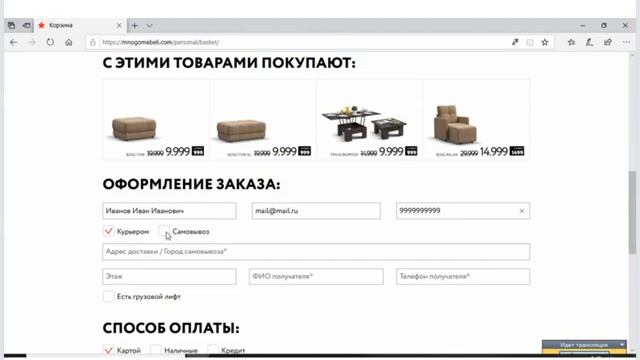Open the favorites hub icon
This screenshot has height=360, width=640.
coord(571,42)
